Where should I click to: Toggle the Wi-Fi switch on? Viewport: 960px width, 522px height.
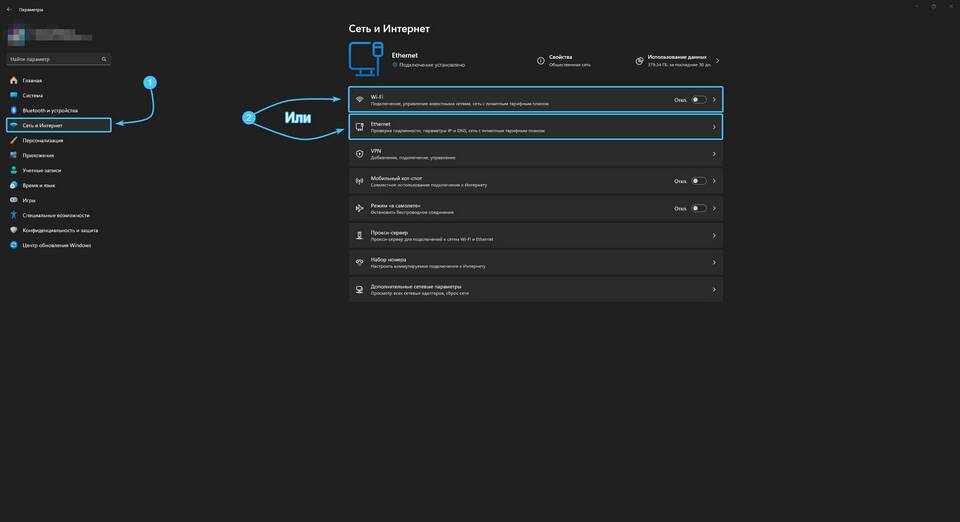(699, 100)
